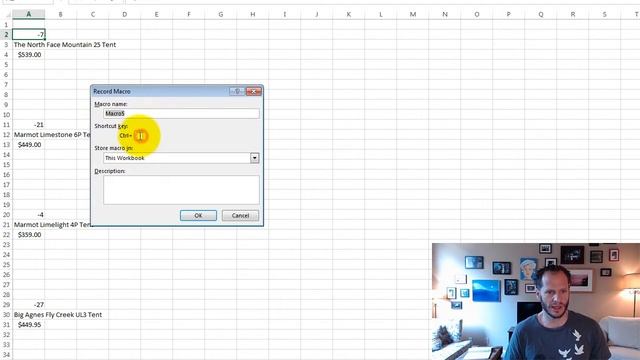
Task: Select 'The North Face Mountain 25 Tent' cell
Action: pyautogui.click(x=29, y=44)
